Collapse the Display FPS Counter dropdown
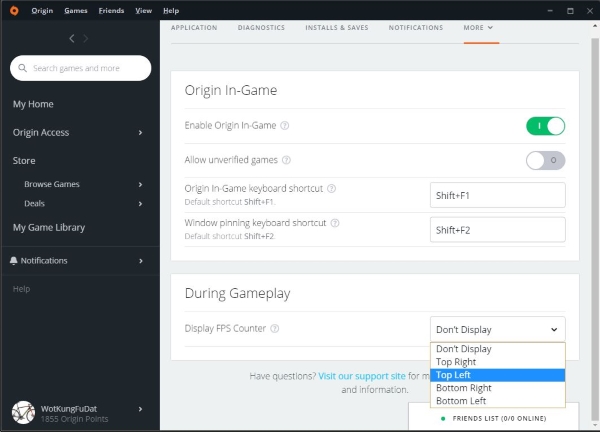Image resolution: width=600 pixels, height=432 pixels. pyautogui.click(x=497, y=329)
